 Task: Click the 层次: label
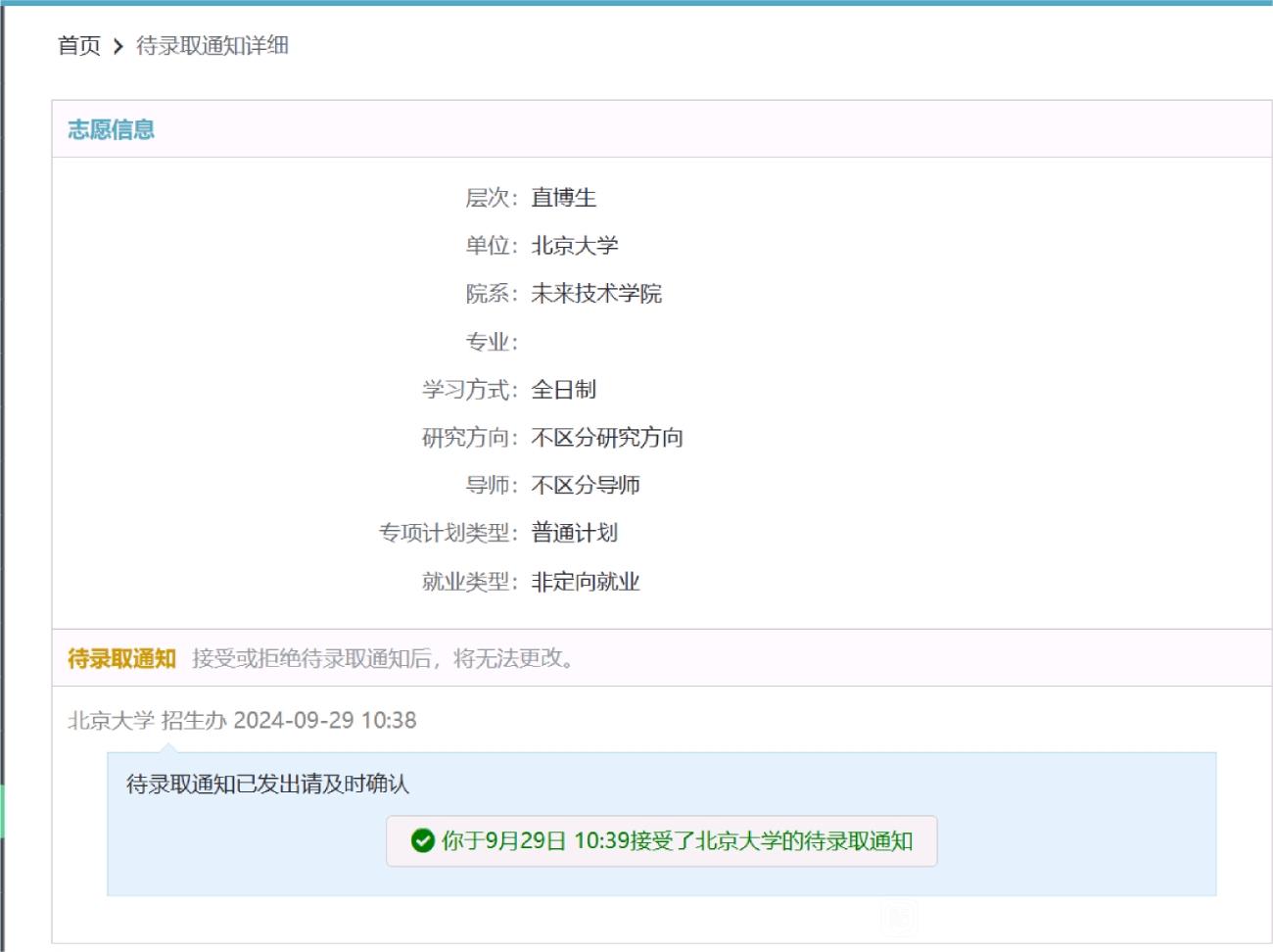pyautogui.click(x=492, y=198)
